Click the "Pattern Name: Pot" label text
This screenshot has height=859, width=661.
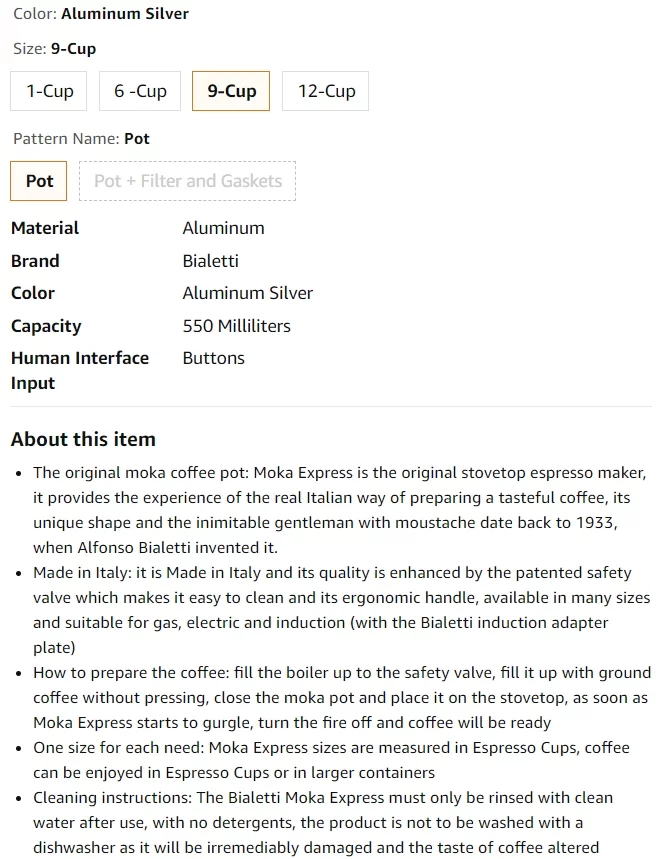[81, 139]
